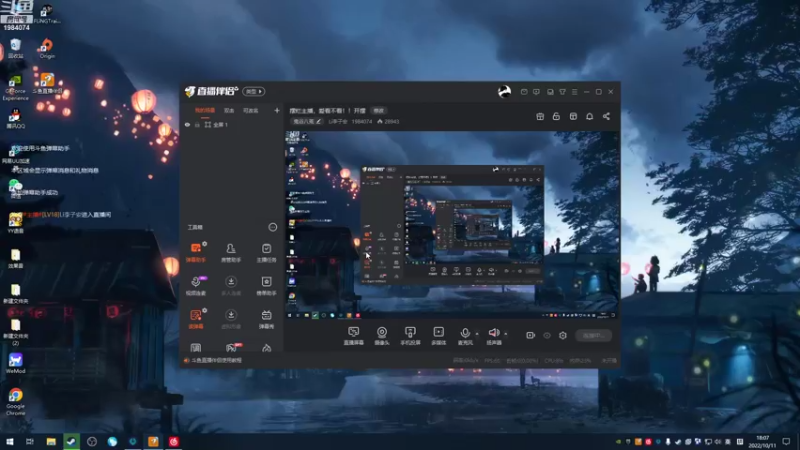Click the unlock padlock icon in stream header
800x450 pixels.
tap(556, 116)
